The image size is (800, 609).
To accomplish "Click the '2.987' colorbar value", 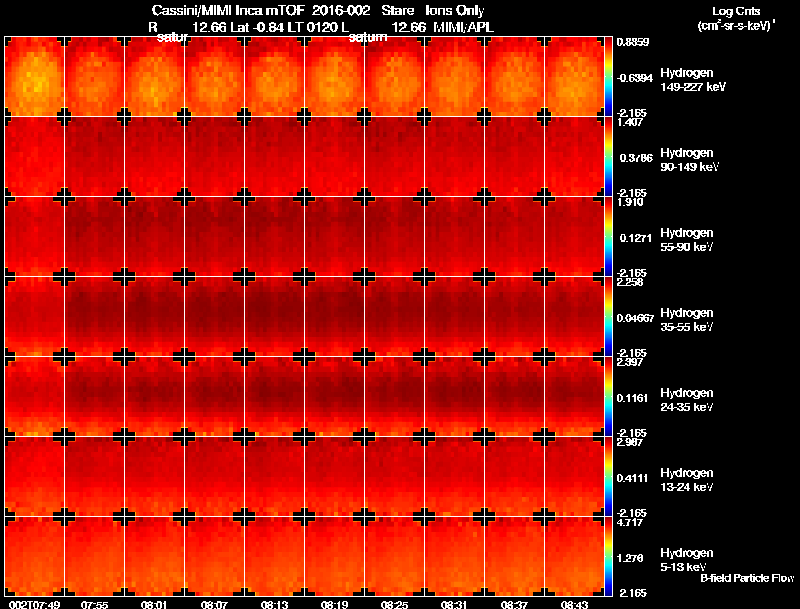I will point(631,443).
